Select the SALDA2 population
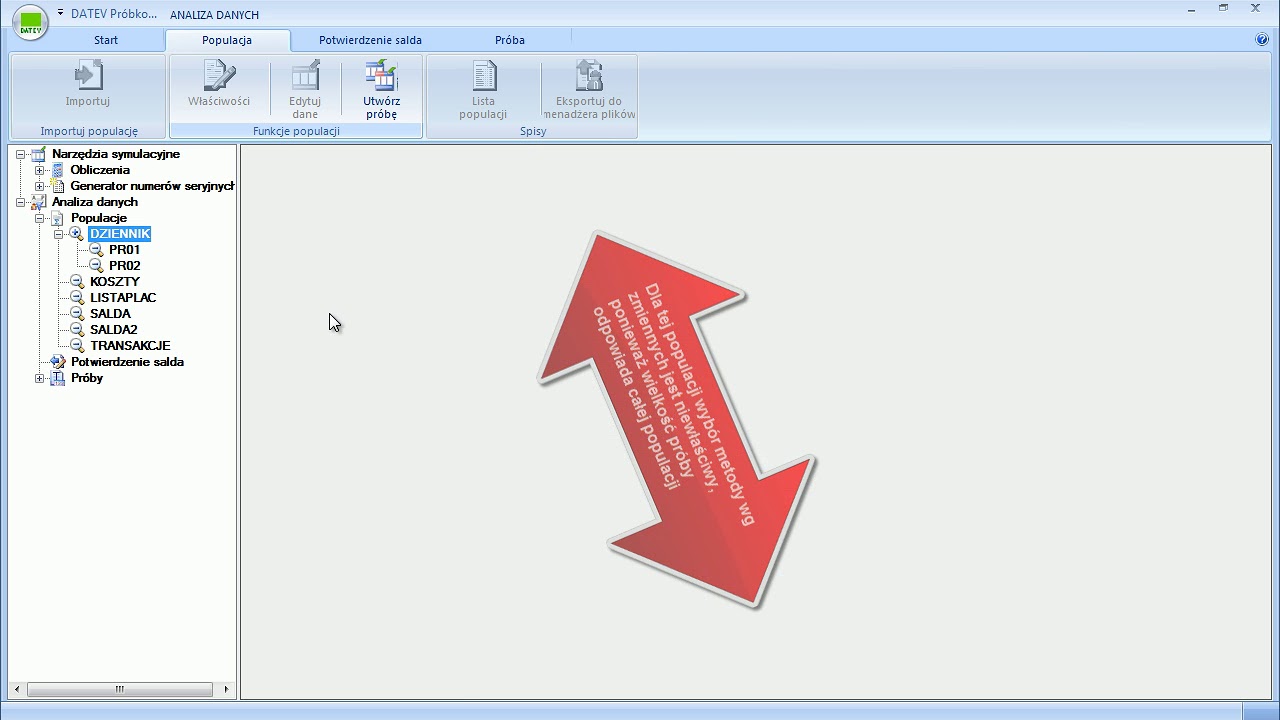The width and height of the screenshot is (1280, 720). pos(114,330)
